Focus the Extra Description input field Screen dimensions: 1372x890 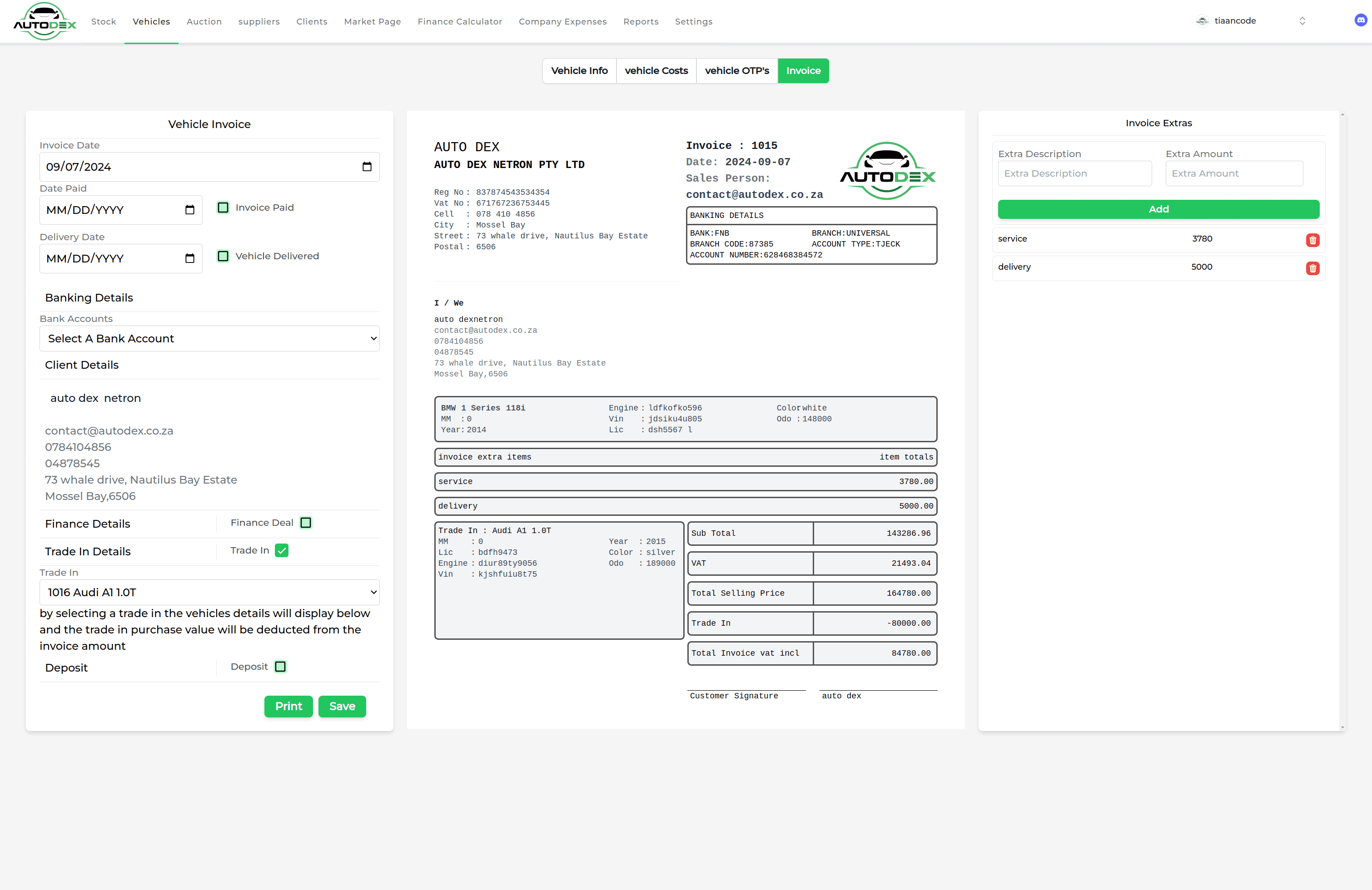pos(1074,173)
